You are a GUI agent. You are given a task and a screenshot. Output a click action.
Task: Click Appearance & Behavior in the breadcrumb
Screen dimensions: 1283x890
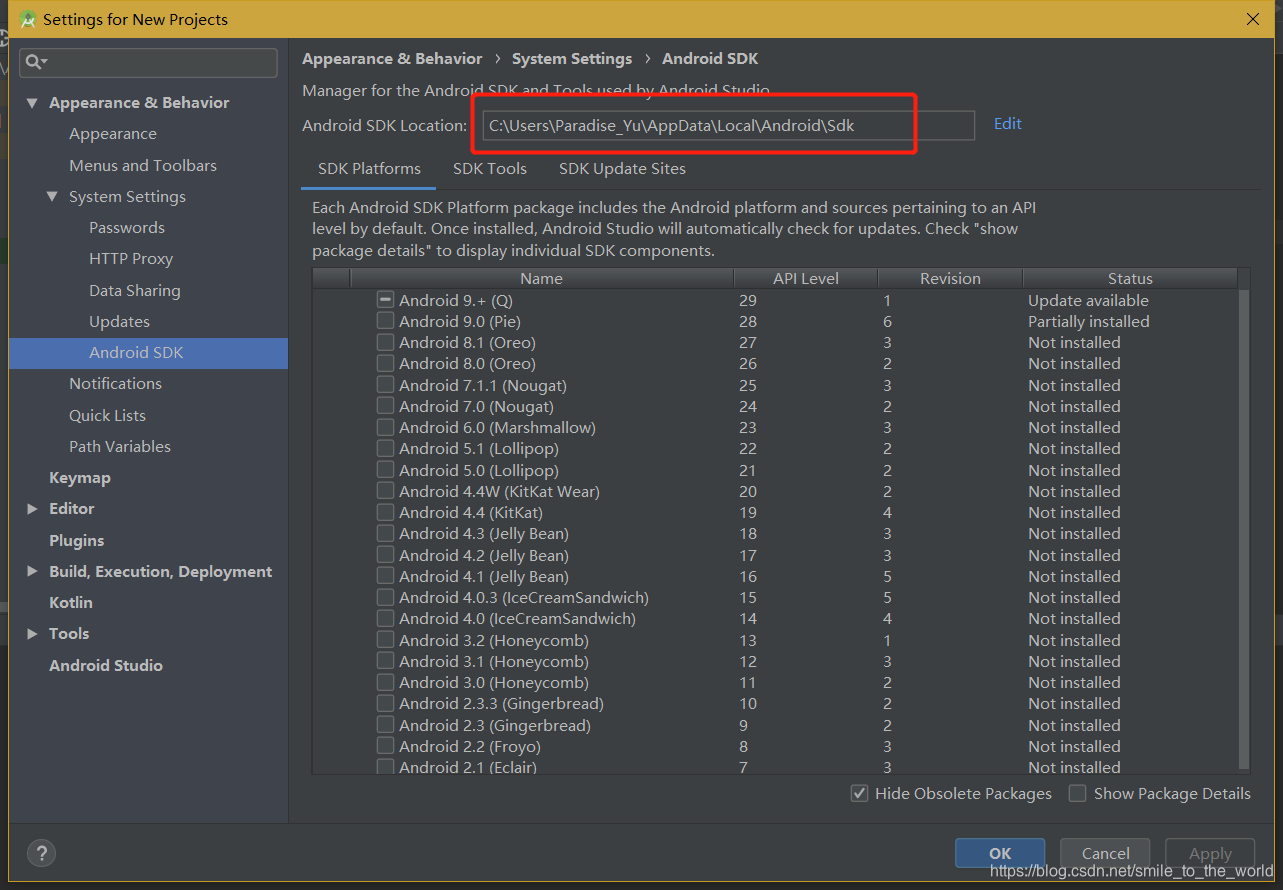point(392,59)
